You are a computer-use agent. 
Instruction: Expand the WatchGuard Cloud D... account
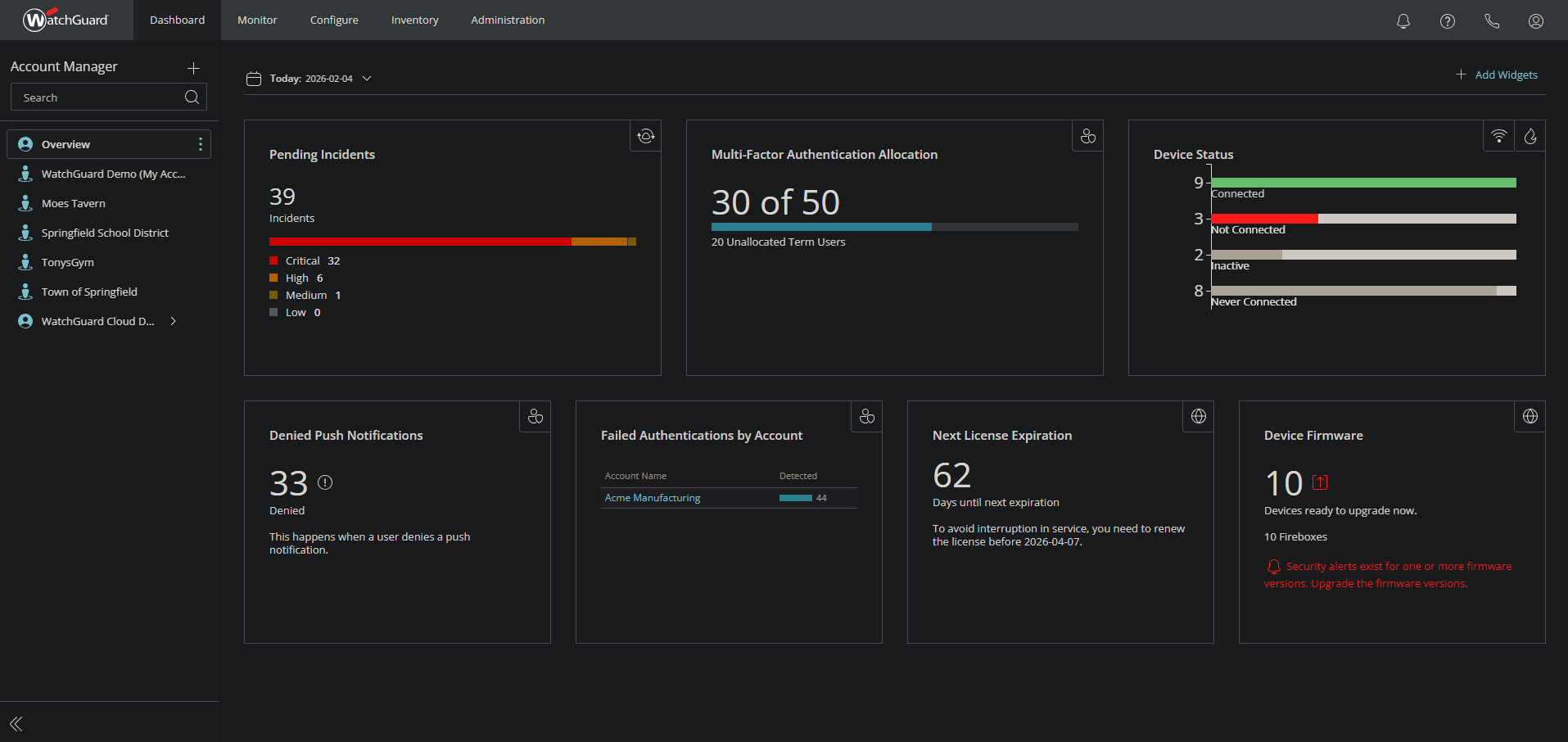(x=173, y=321)
